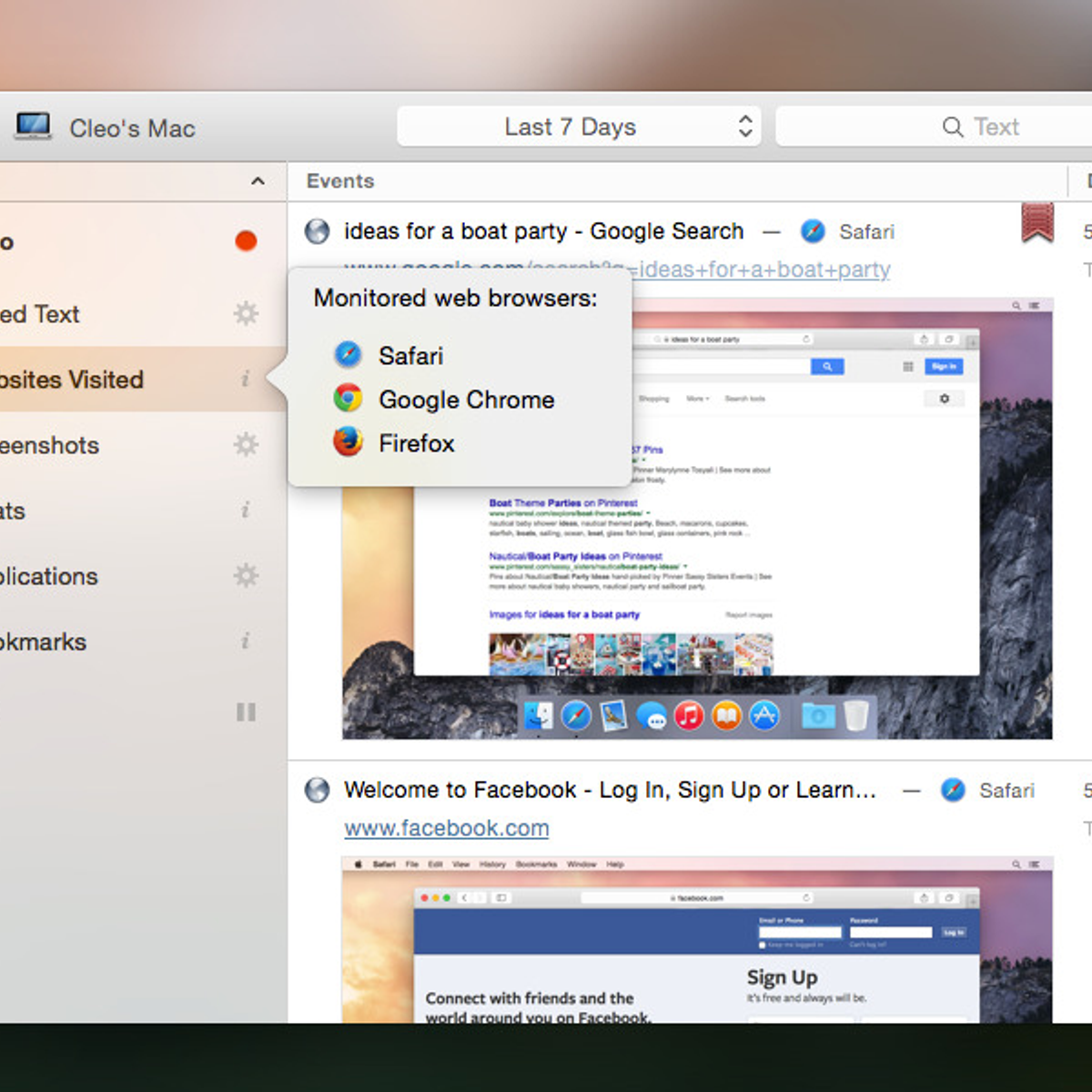Click the info icon beside Chats
The height and width of the screenshot is (1092, 1092).
point(245,511)
